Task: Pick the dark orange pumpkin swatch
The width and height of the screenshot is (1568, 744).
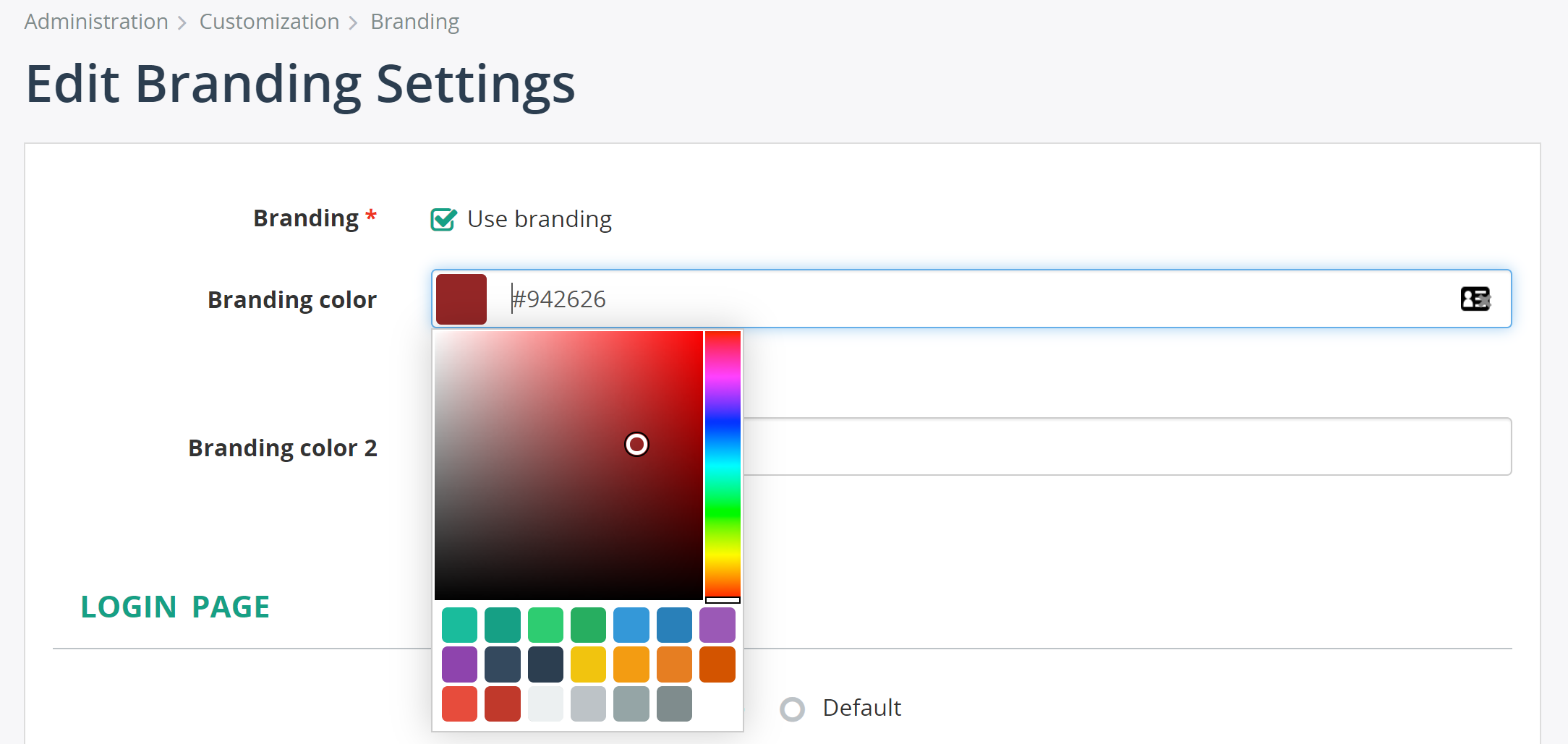Action: 717,664
